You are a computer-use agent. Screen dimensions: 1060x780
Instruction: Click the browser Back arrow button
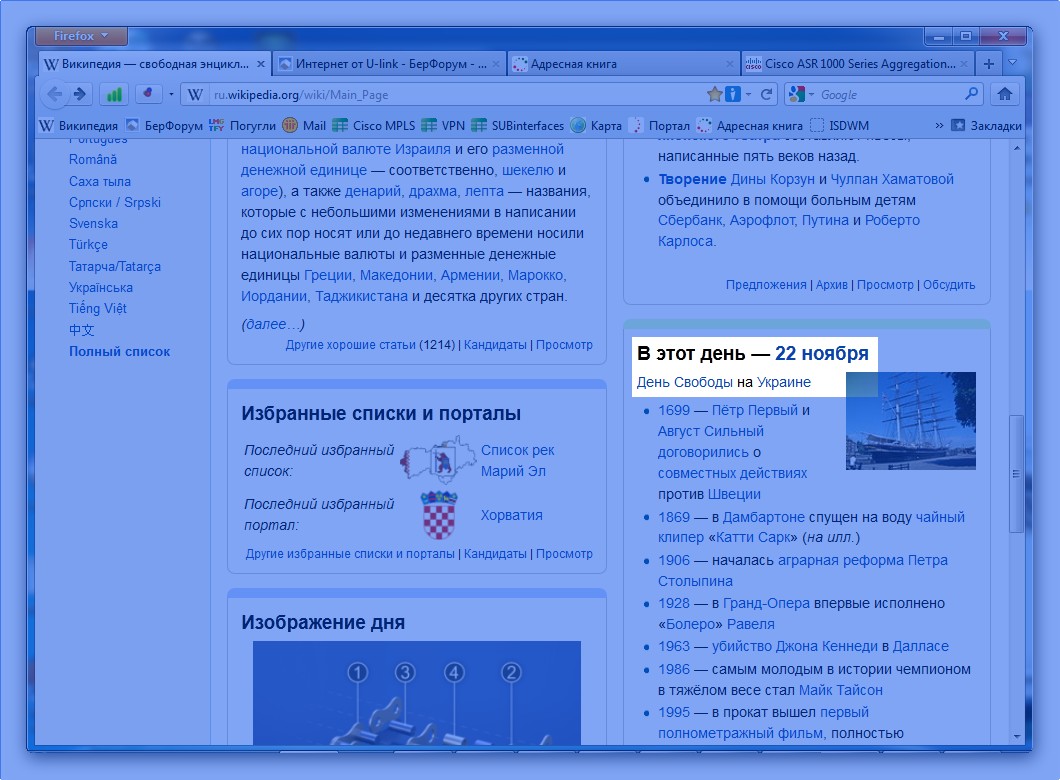(x=55, y=94)
